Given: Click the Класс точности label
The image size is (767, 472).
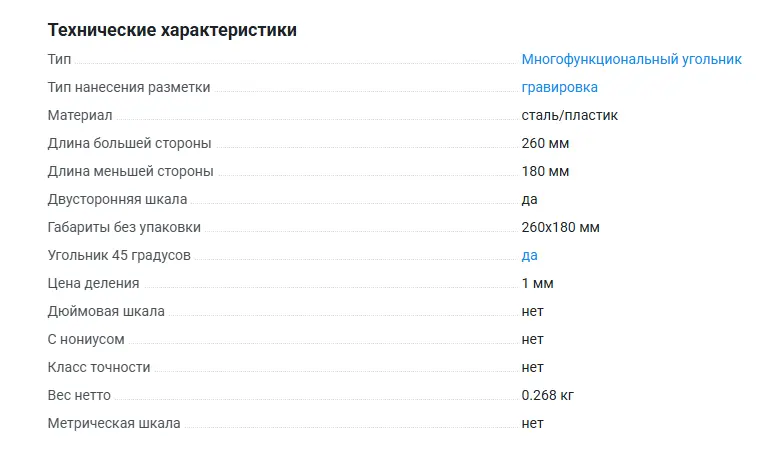Looking at the screenshot, I should point(99,368).
